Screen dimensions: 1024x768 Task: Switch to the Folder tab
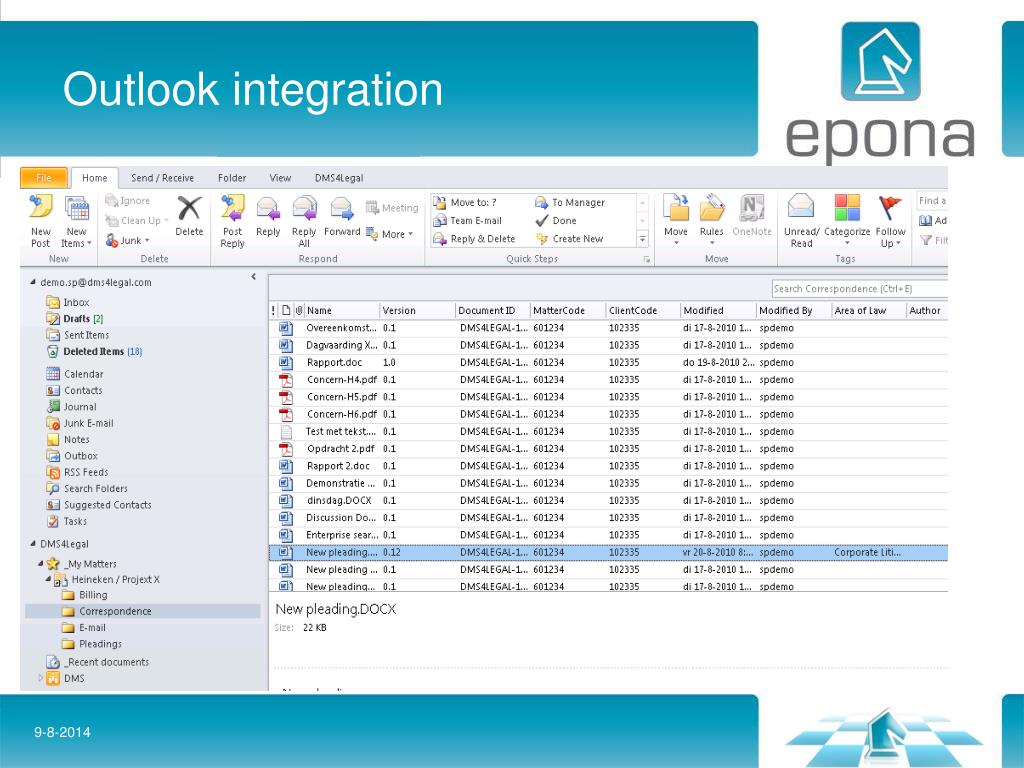(x=232, y=178)
